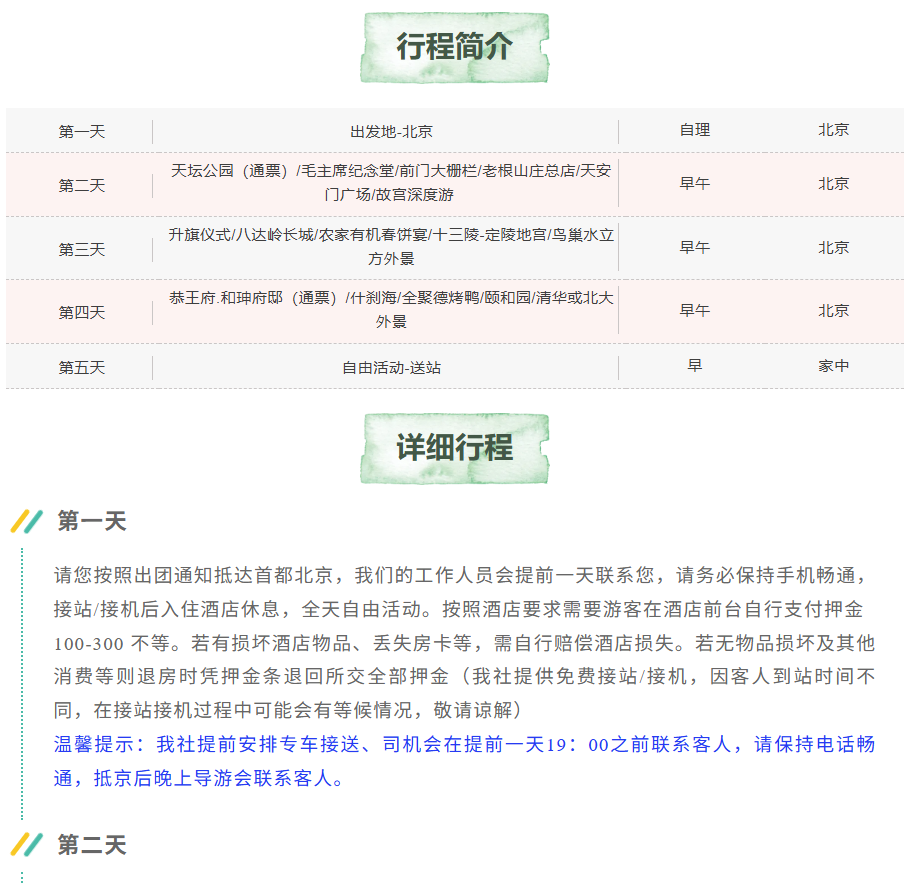Select the 第五天 cell in the table

coord(82,367)
